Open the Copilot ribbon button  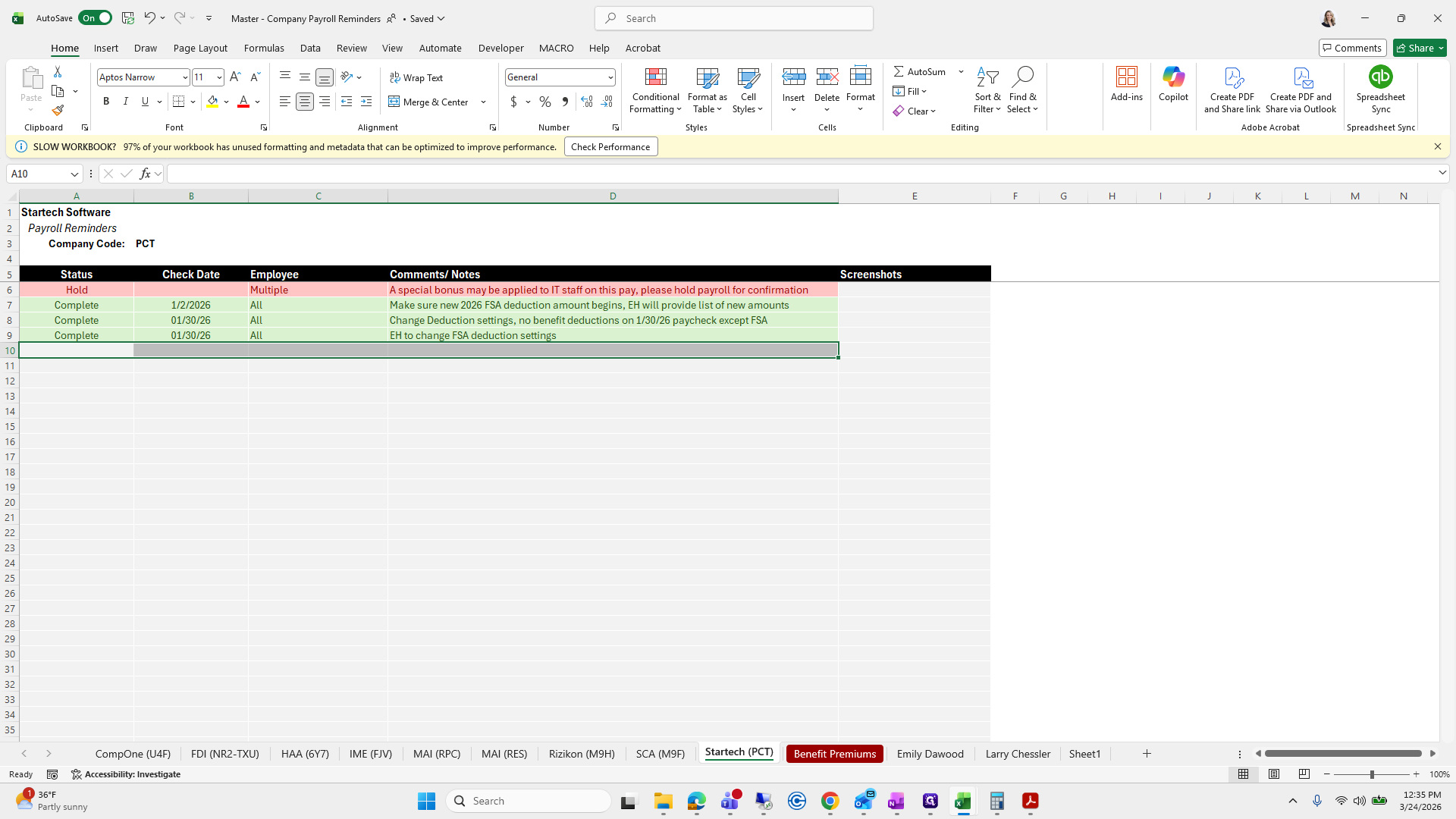point(1173,83)
